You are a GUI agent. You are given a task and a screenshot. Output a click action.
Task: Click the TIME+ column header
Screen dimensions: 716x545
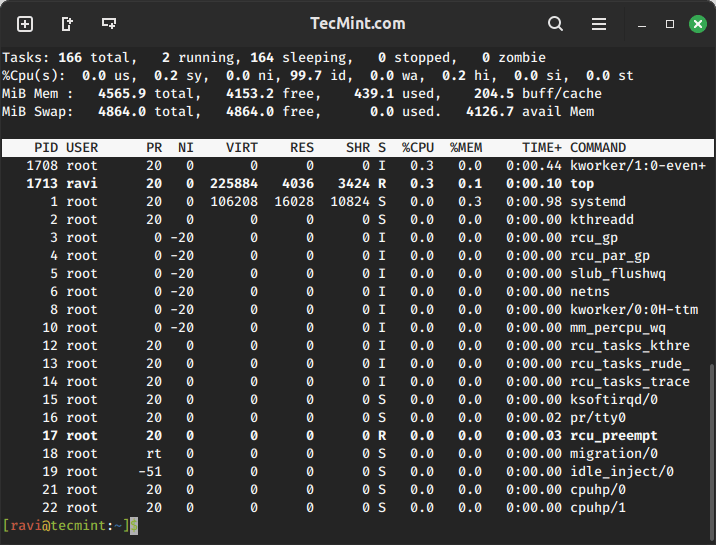[x=542, y=148]
